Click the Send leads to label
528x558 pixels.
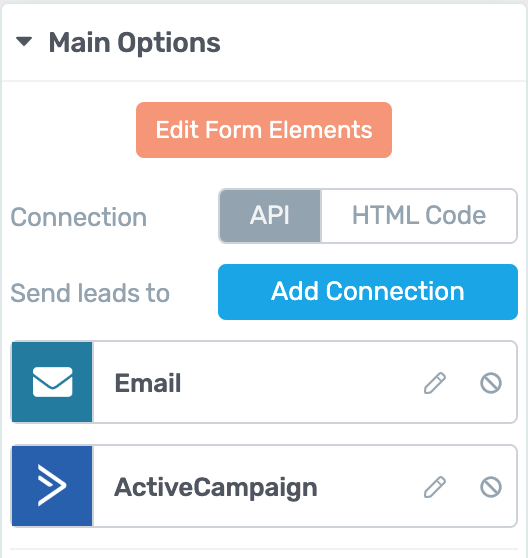coord(90,293)
